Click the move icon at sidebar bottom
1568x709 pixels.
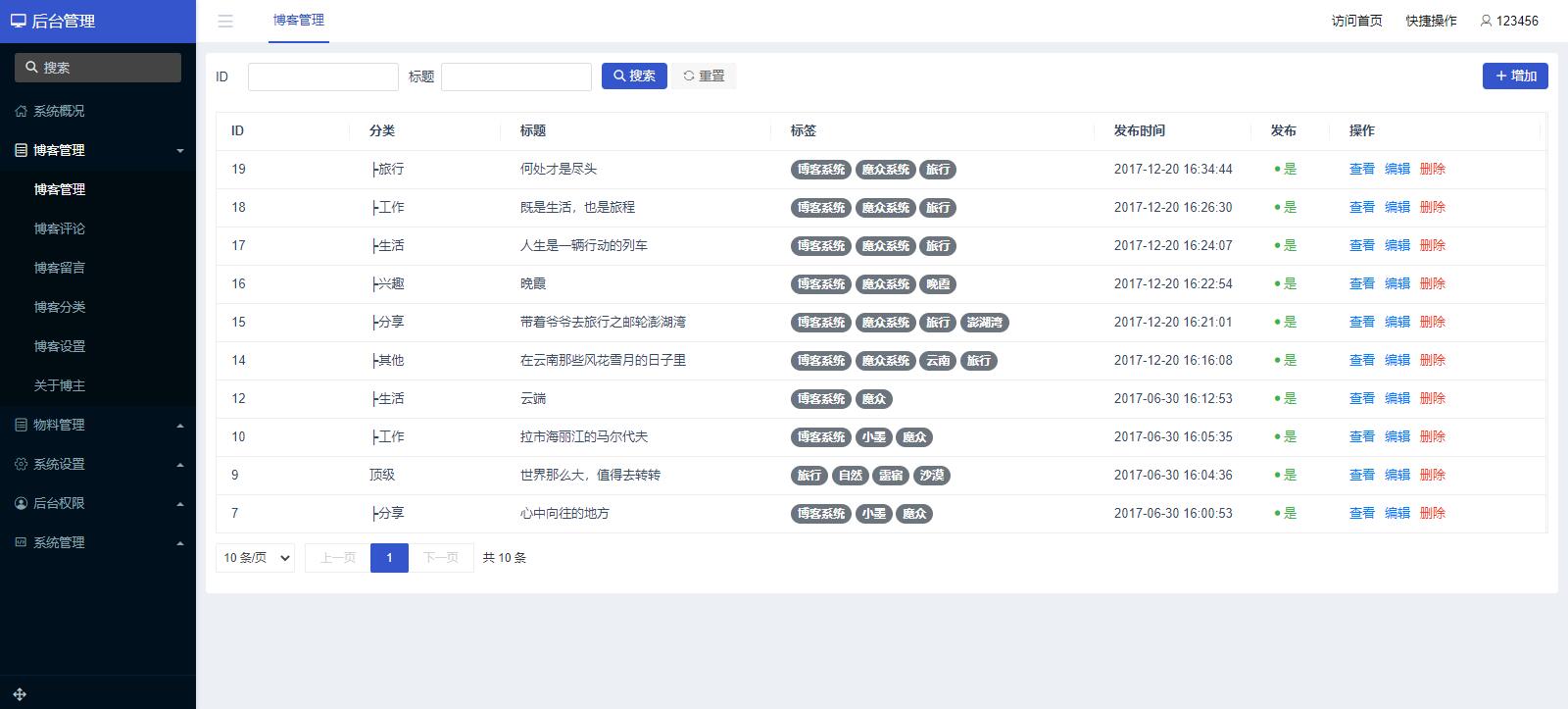click(20, 693)
